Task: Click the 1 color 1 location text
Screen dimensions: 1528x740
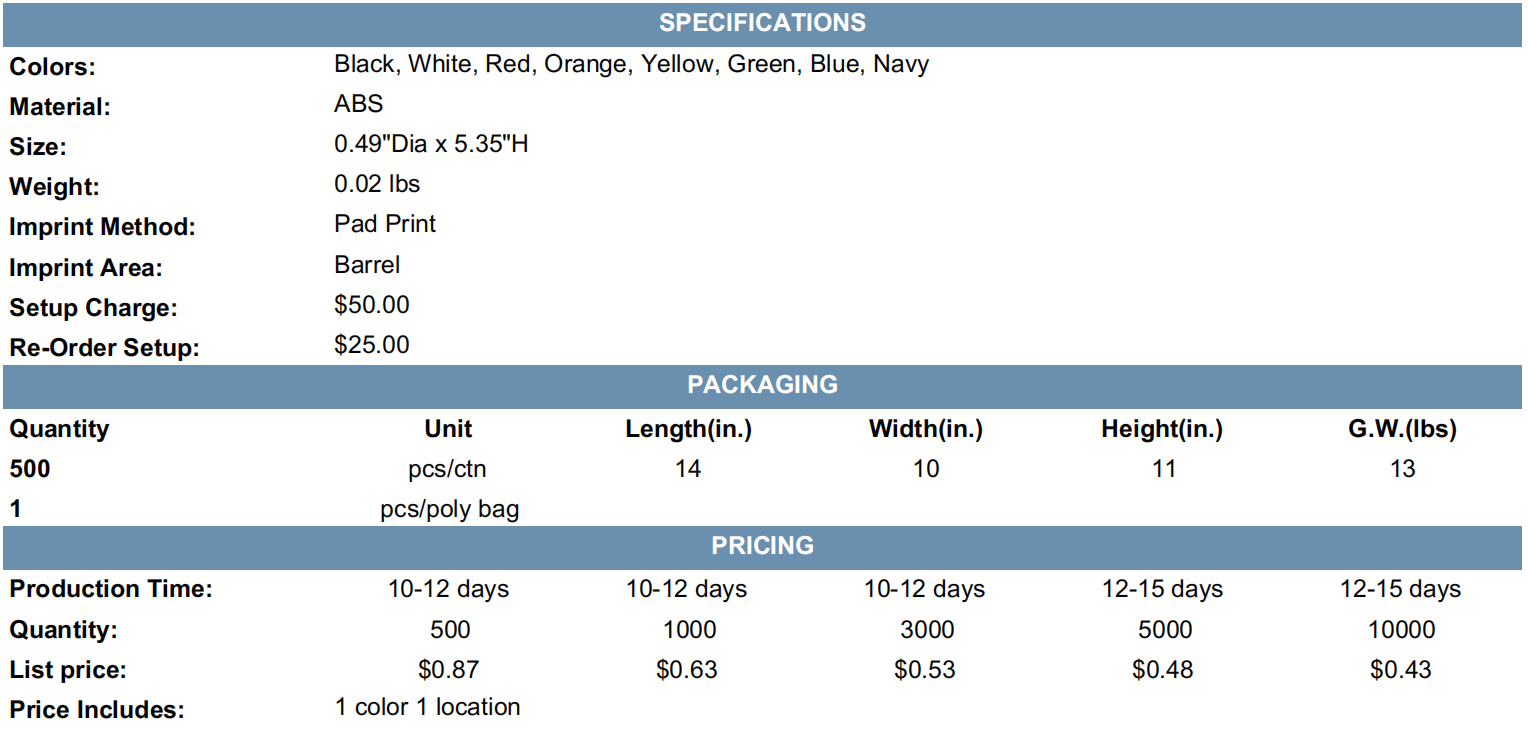Action: (x=428, y=707)
